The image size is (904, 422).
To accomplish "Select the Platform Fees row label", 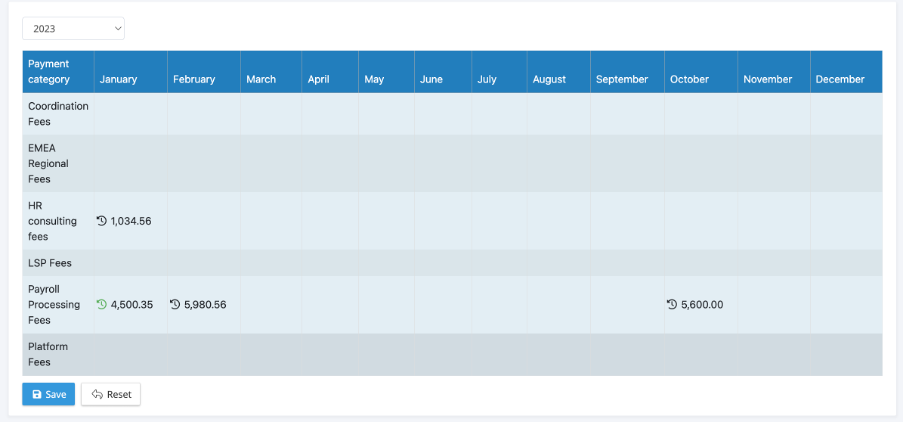I will tap(48, 354).
